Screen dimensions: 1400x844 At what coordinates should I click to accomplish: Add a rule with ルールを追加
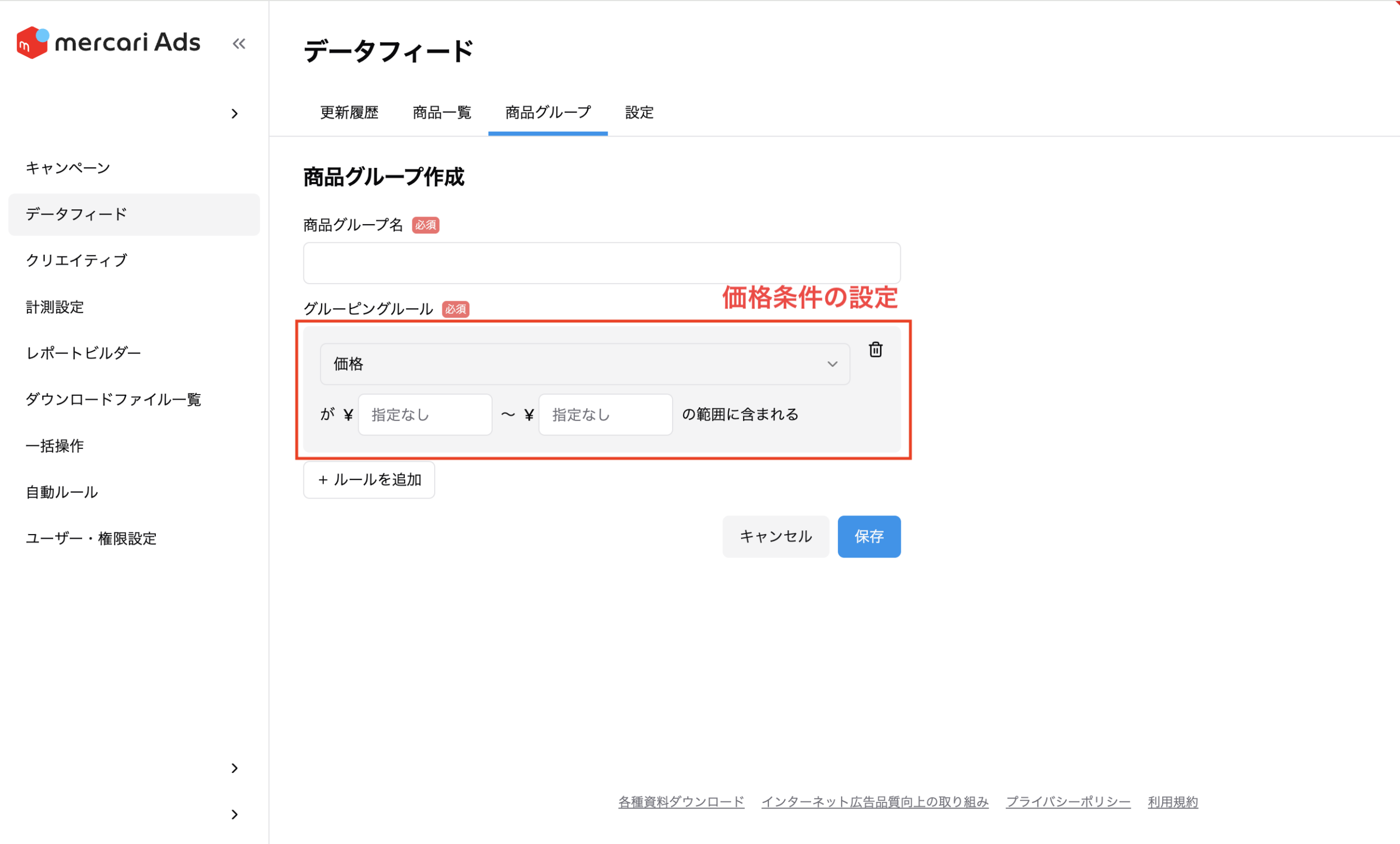coord(369,480)
